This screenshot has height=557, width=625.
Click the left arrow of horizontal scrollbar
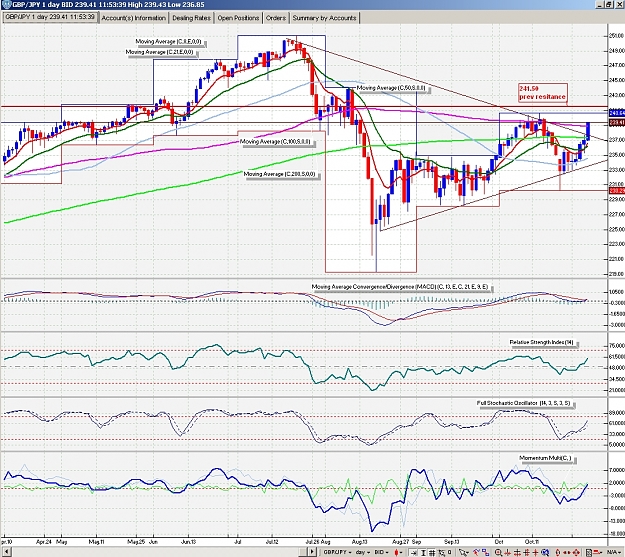pyautogui.click(x=5, y=552)
